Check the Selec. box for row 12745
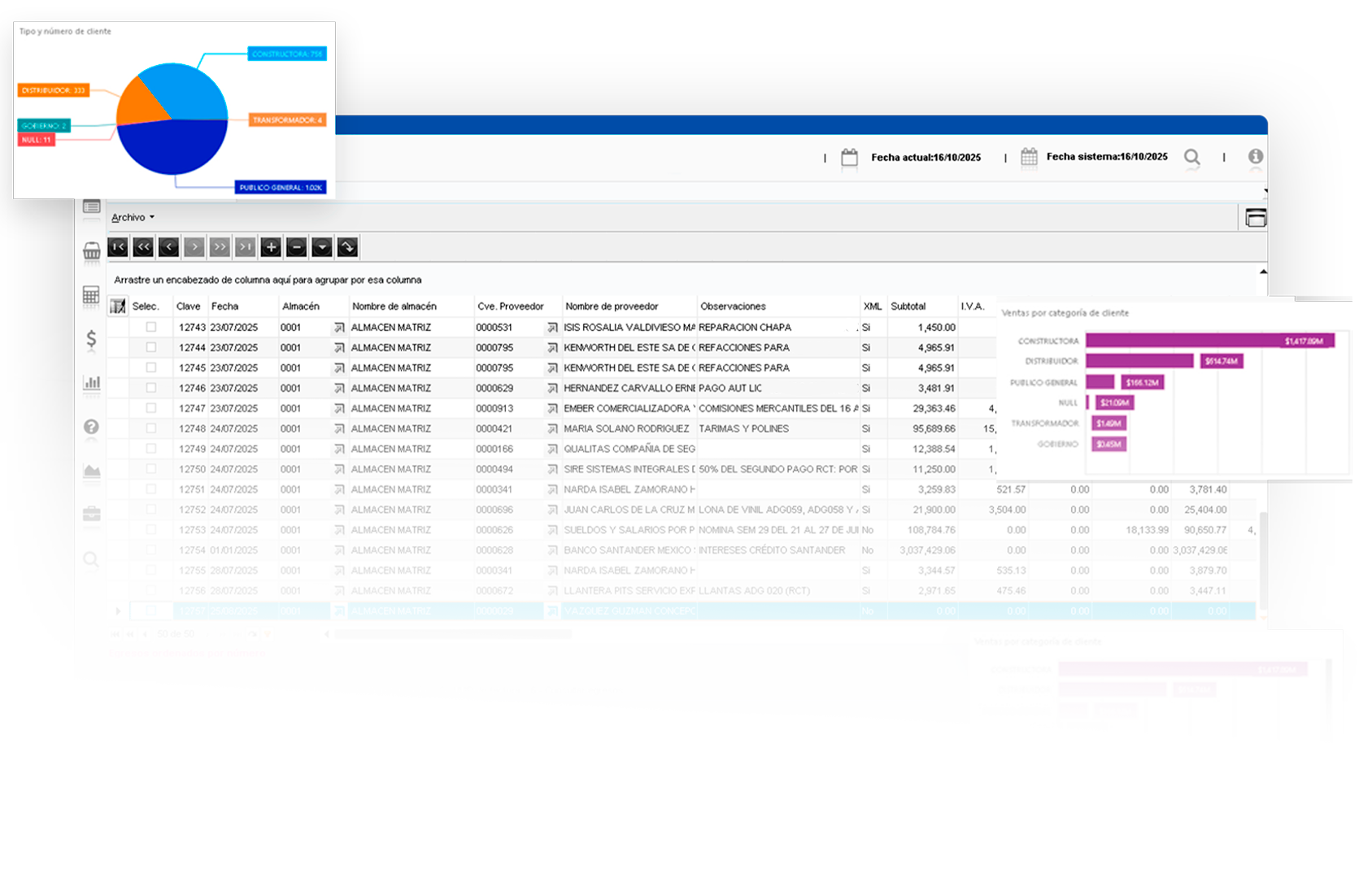Viewport: 1372px width, 878px height. click(x=151, y=367)
